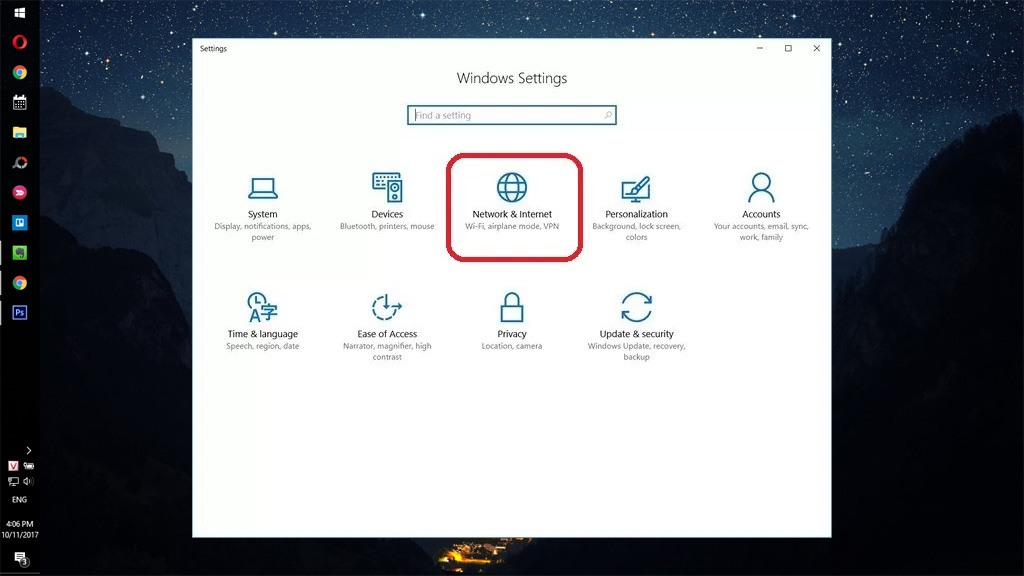
Task: Close the Settings window
Action: coord(816,48)
